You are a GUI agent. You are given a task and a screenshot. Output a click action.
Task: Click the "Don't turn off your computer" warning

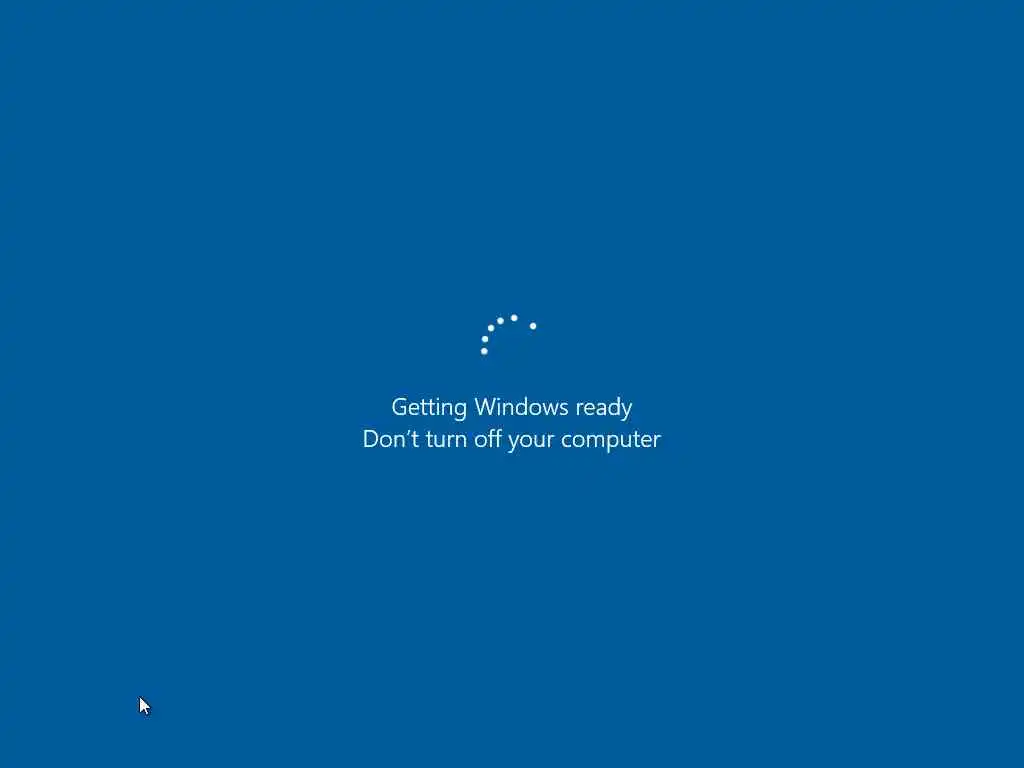[511, 440]
